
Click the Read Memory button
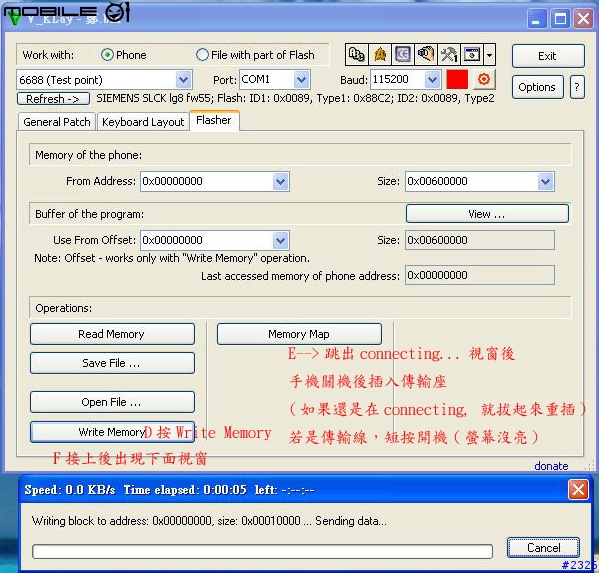point(112,334)
